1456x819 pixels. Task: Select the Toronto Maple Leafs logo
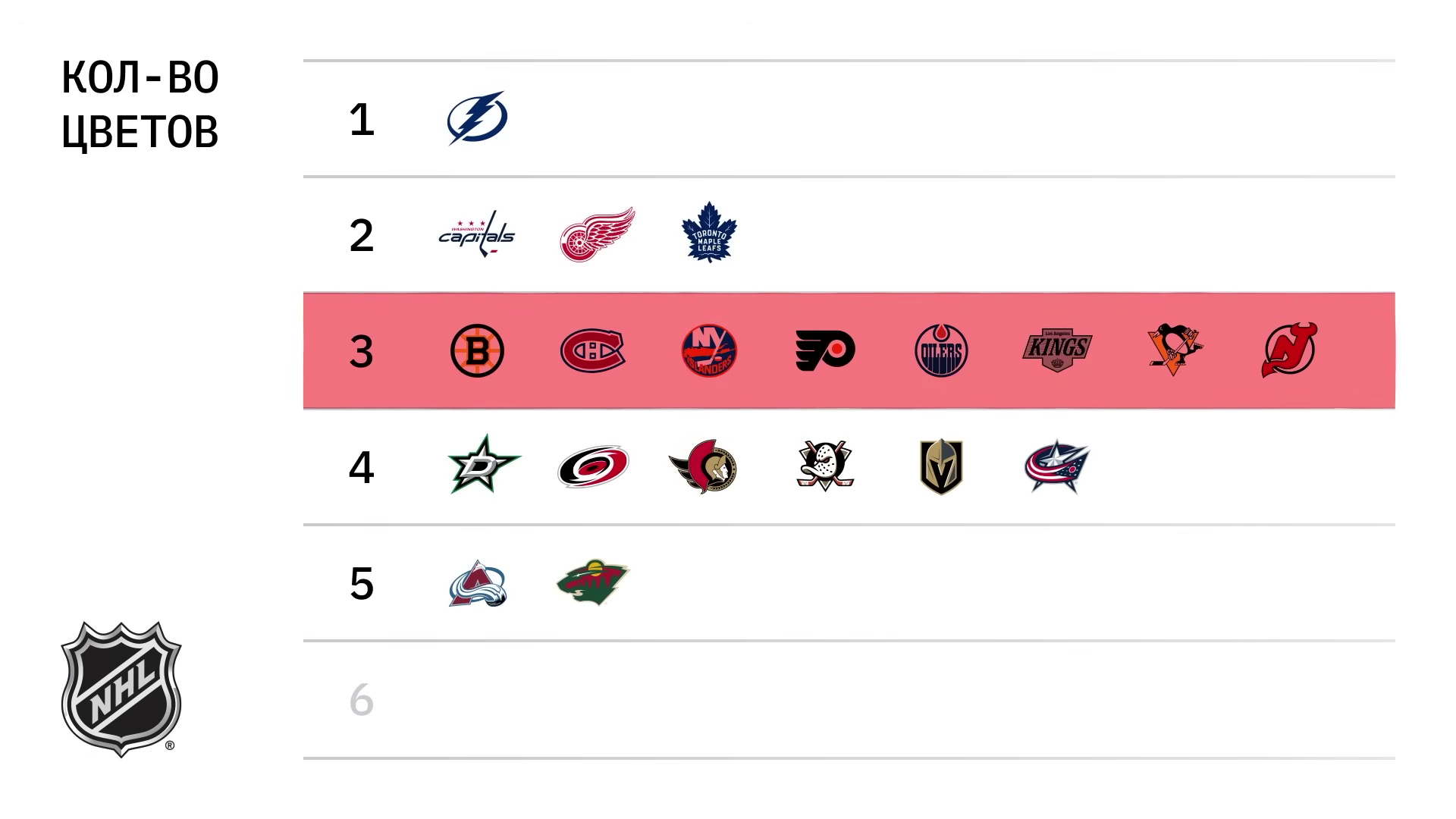coord(709,233)
